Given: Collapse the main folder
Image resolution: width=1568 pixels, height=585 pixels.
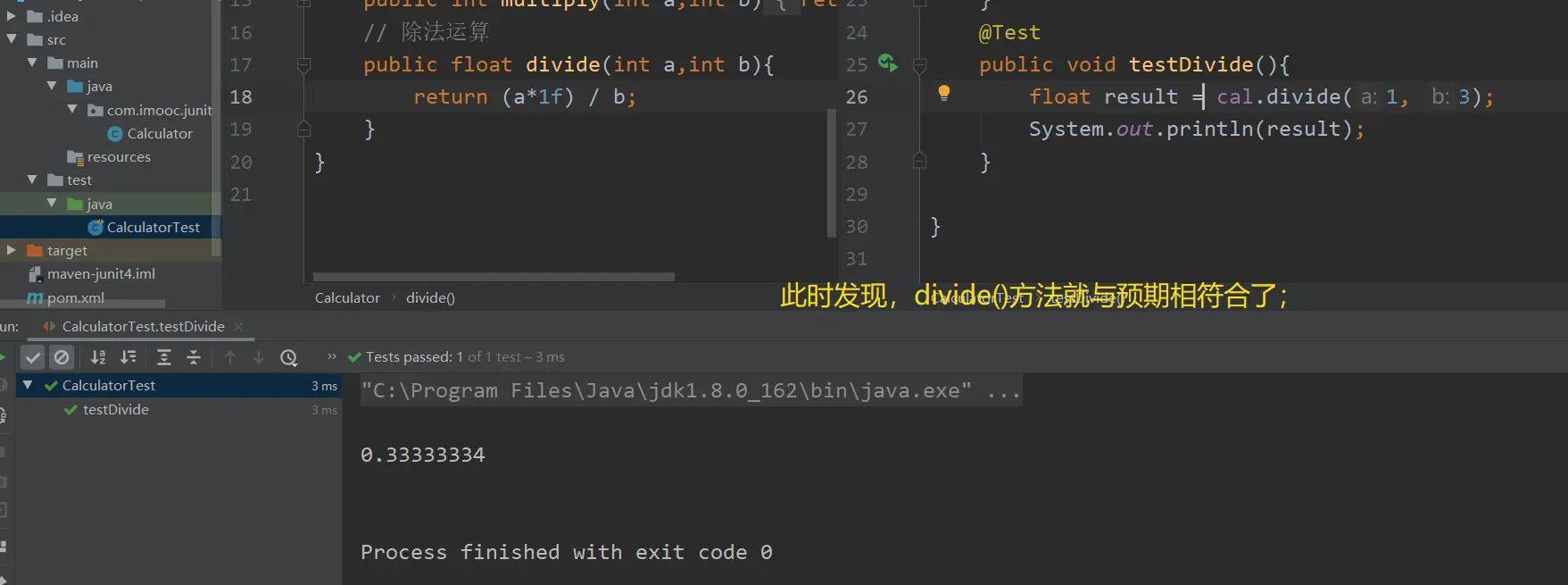Looking at the screenshot, I should 32,63.
